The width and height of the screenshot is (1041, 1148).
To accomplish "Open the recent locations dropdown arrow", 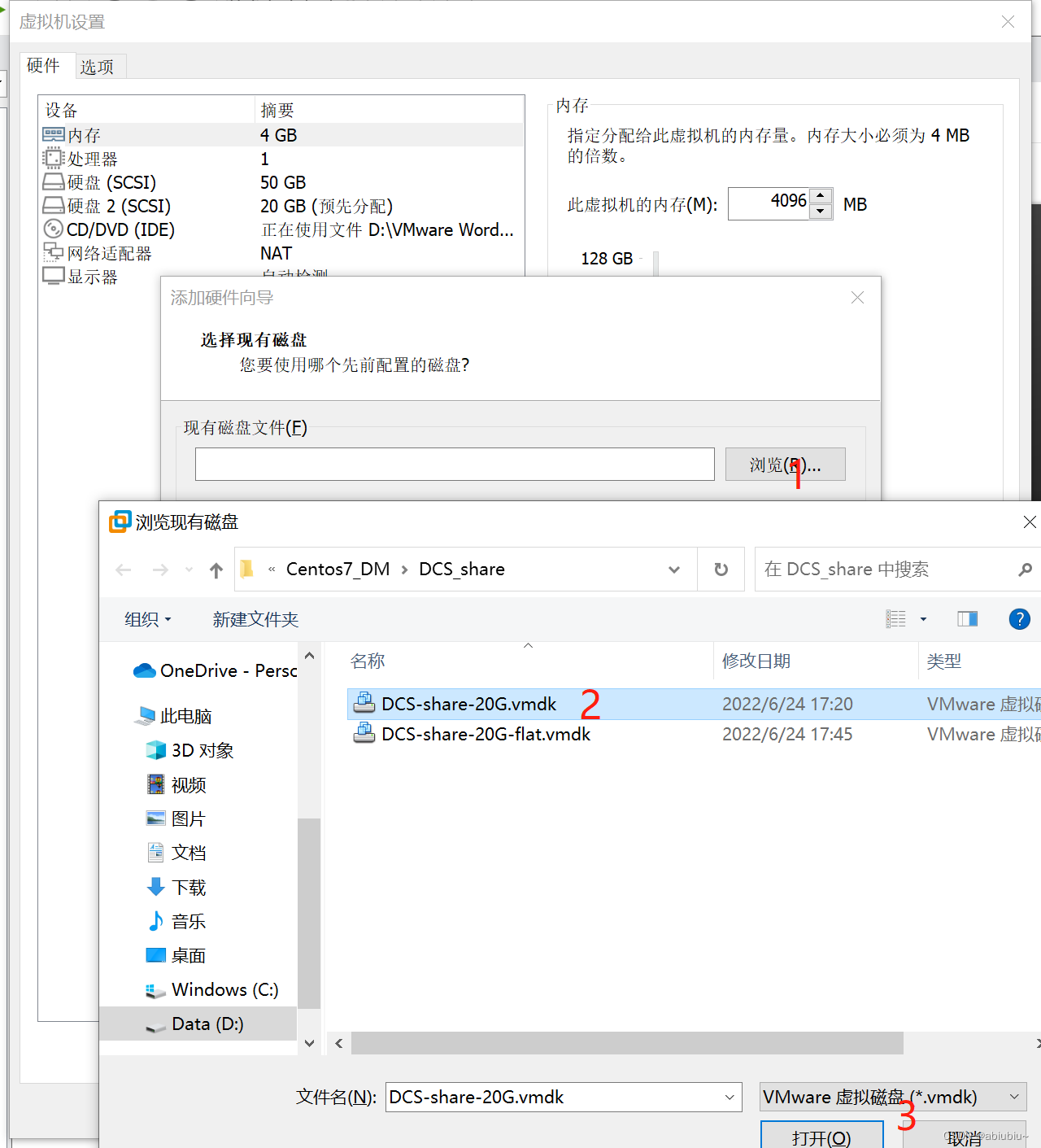I will [x=189, y=570].
